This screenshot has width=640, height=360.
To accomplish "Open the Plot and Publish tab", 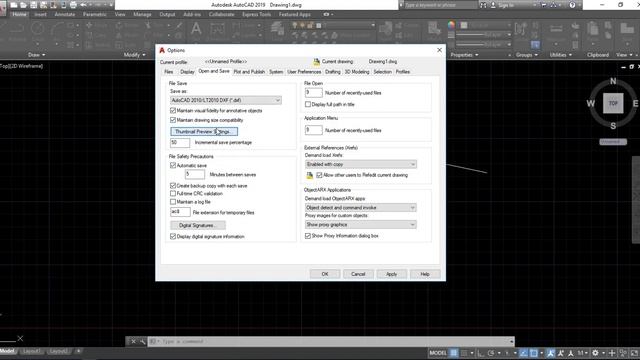I will pyautogui.click(x=249, y=72).
